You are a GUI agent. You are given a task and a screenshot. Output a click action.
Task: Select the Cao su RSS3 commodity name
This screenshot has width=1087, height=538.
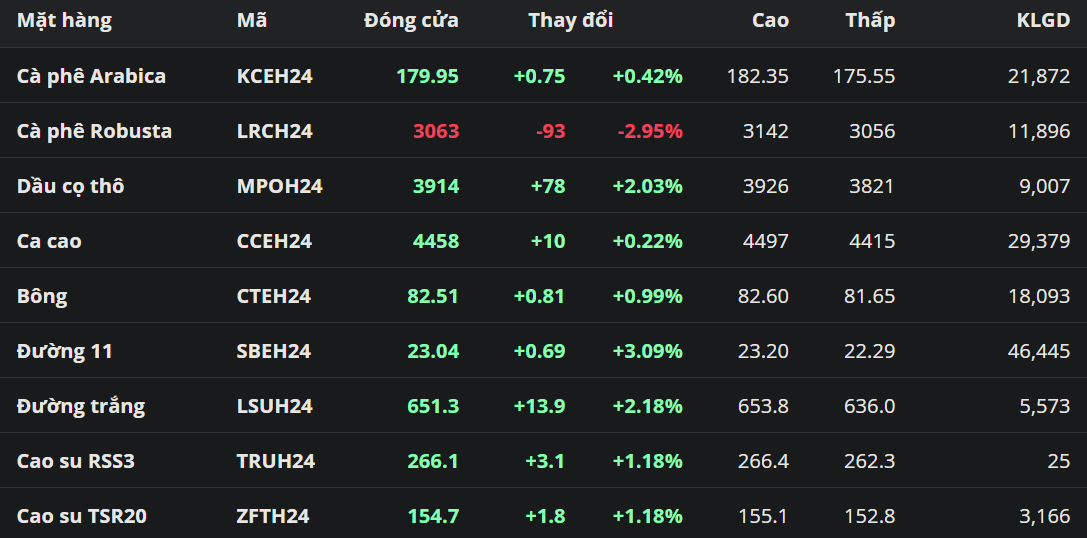pos(75,461)
